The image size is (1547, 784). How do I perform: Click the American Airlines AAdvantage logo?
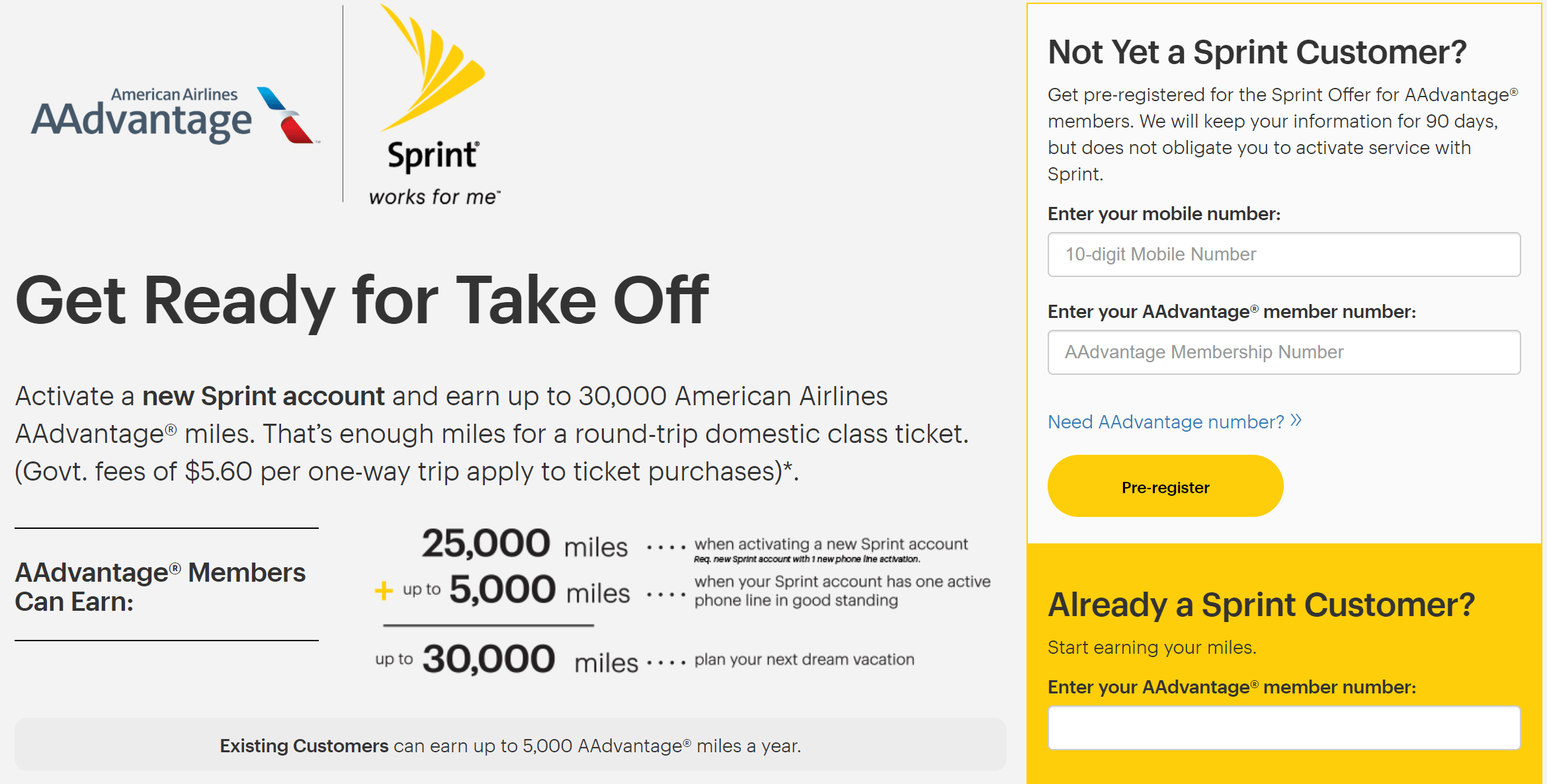175,116
